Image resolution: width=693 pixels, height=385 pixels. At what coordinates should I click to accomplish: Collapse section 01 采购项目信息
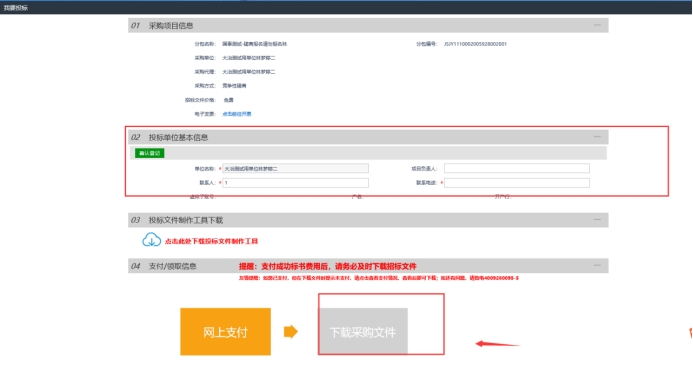click(x=597, y=25)
